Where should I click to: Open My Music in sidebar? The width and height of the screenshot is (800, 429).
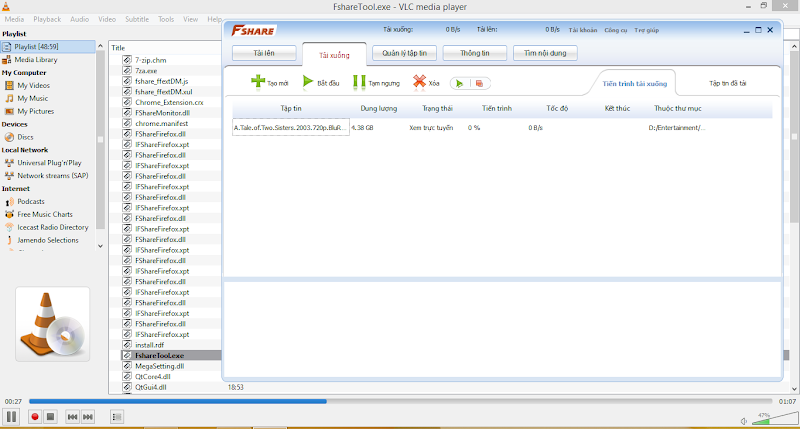click(x=32, y=98)
